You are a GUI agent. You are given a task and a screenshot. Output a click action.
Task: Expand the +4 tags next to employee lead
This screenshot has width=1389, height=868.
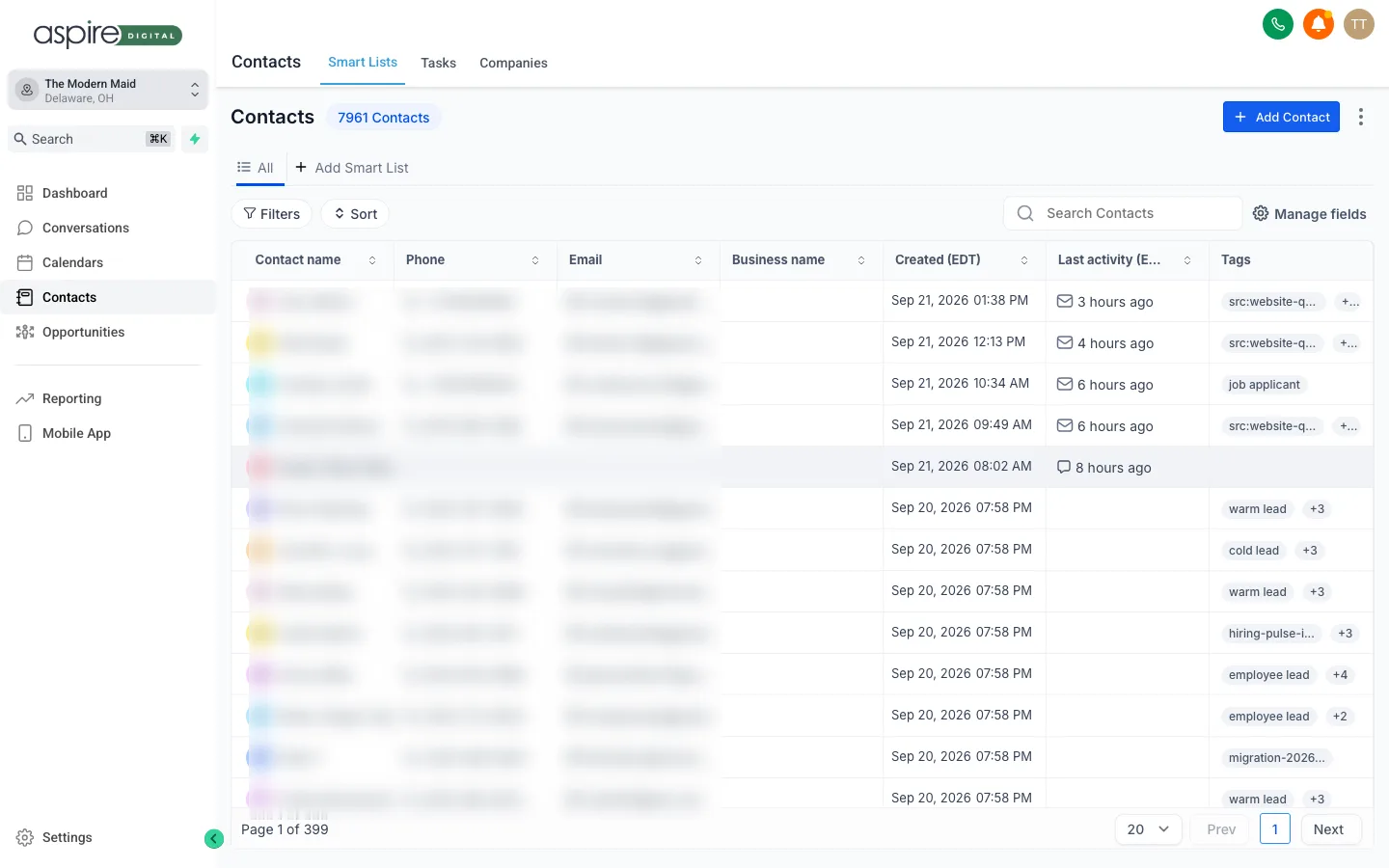point(1340,674)
